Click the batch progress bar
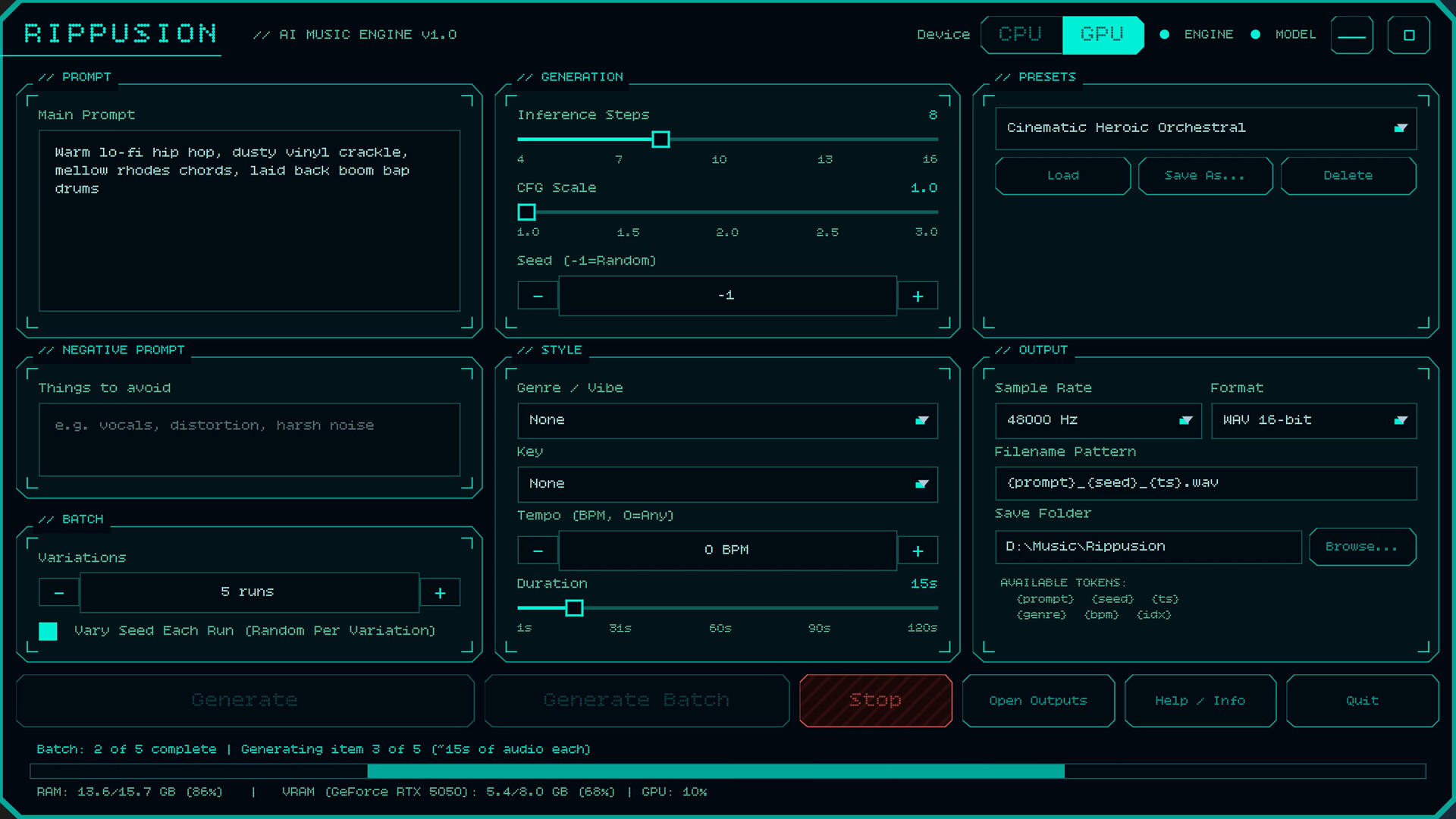 pos(728,771)
